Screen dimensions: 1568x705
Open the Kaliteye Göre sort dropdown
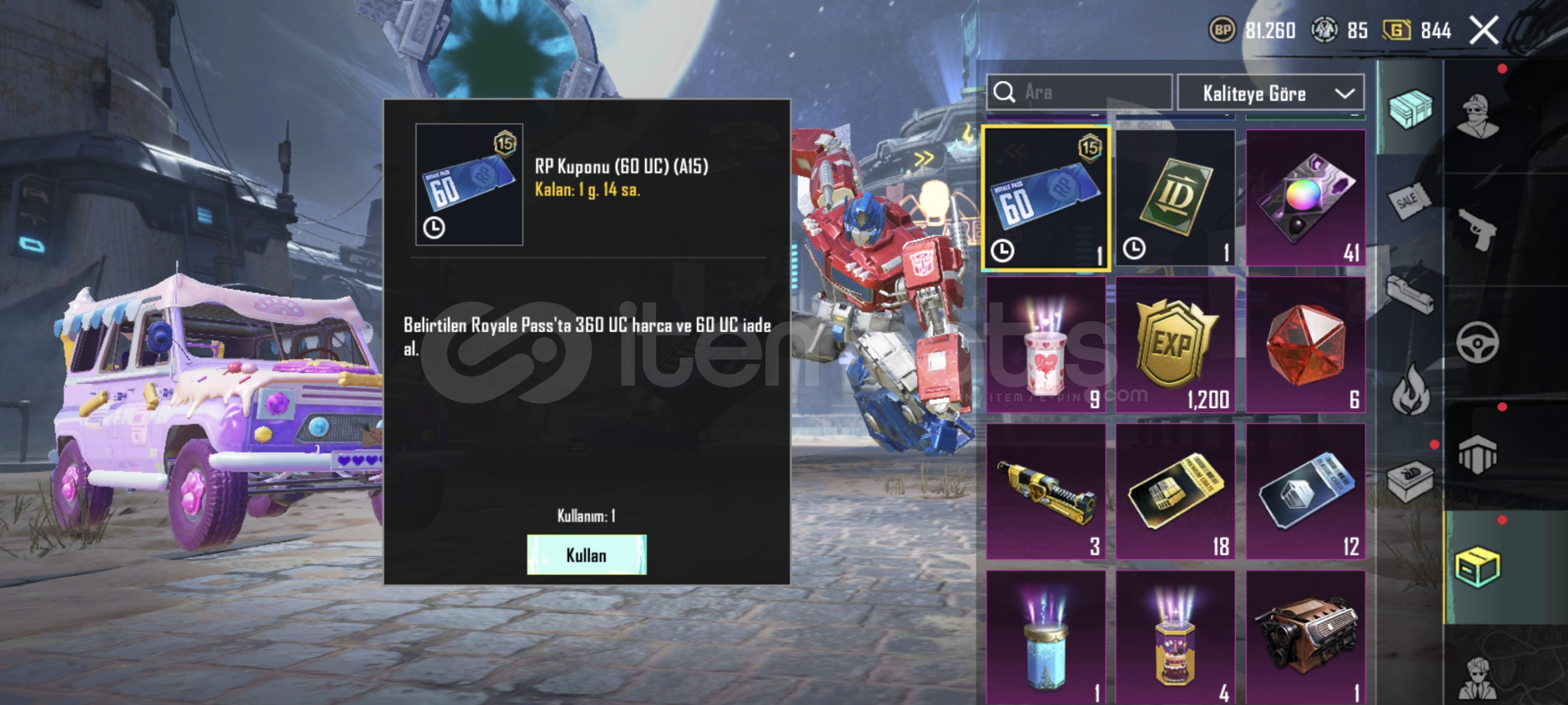[x=1270, y=93]
